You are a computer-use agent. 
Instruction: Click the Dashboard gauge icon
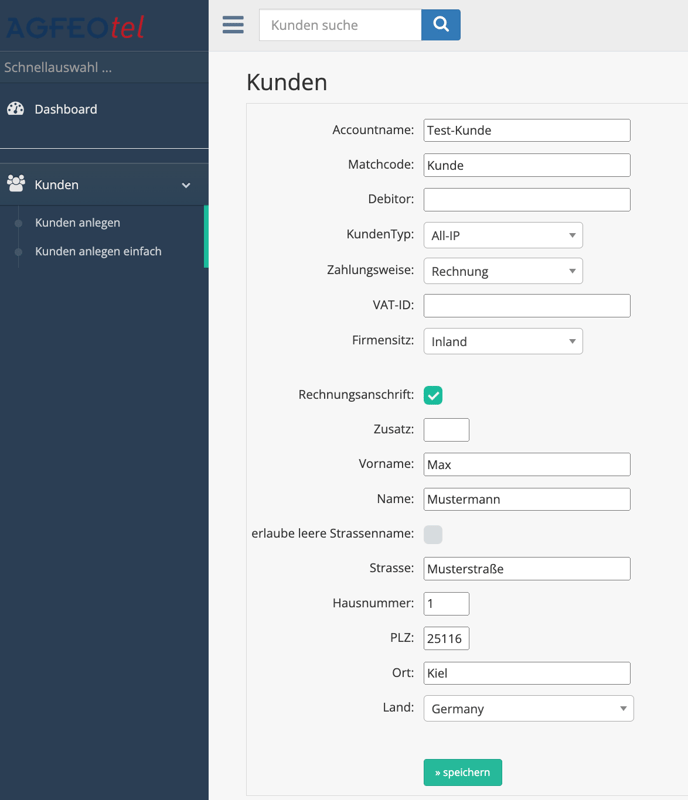16,109
